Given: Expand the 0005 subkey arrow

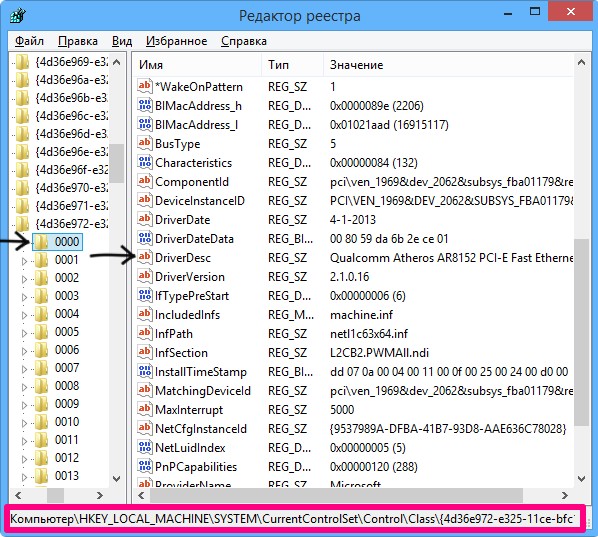Looking at the screenshot, I should click(x=24, y=333).
